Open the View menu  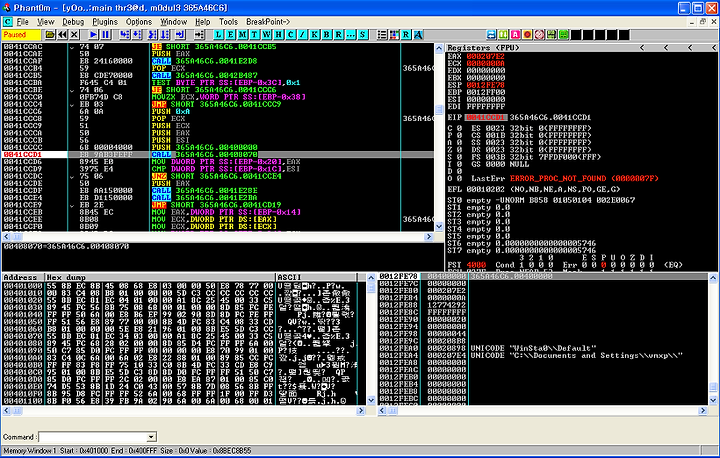(45, 22)
